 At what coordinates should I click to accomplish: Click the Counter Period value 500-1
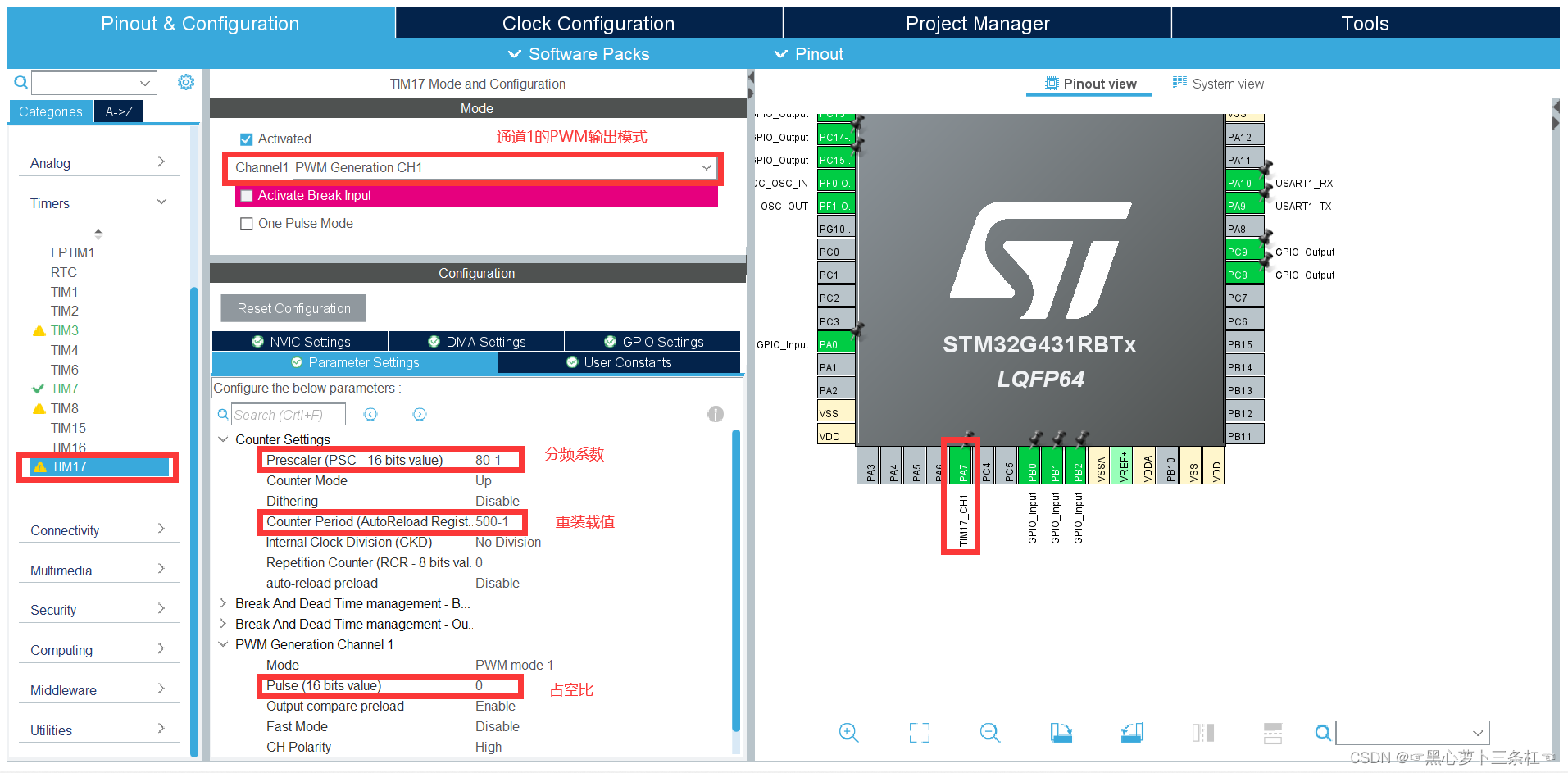coord(492,521)
